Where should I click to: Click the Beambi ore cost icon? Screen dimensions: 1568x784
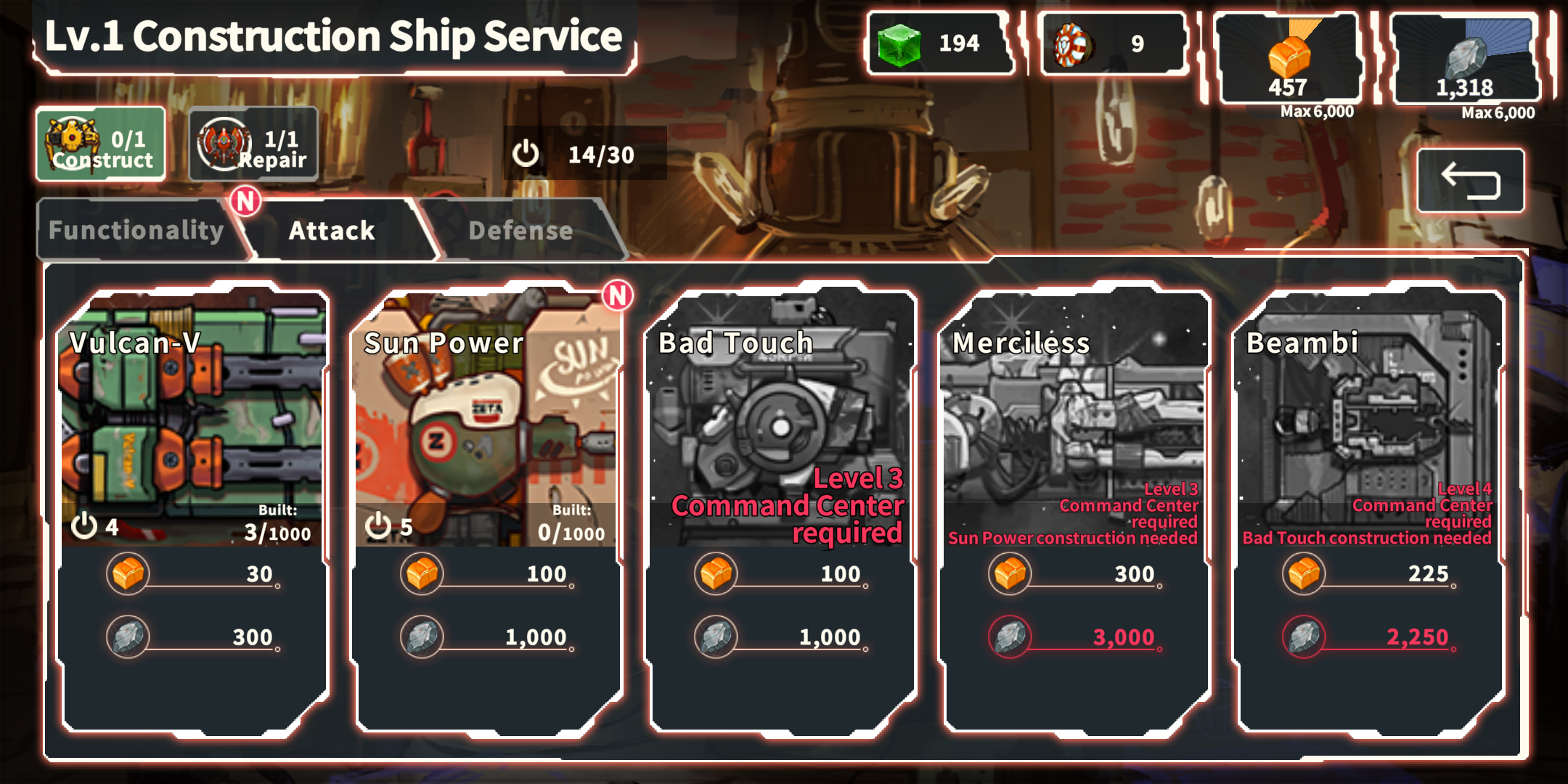tap(1304, 637)
